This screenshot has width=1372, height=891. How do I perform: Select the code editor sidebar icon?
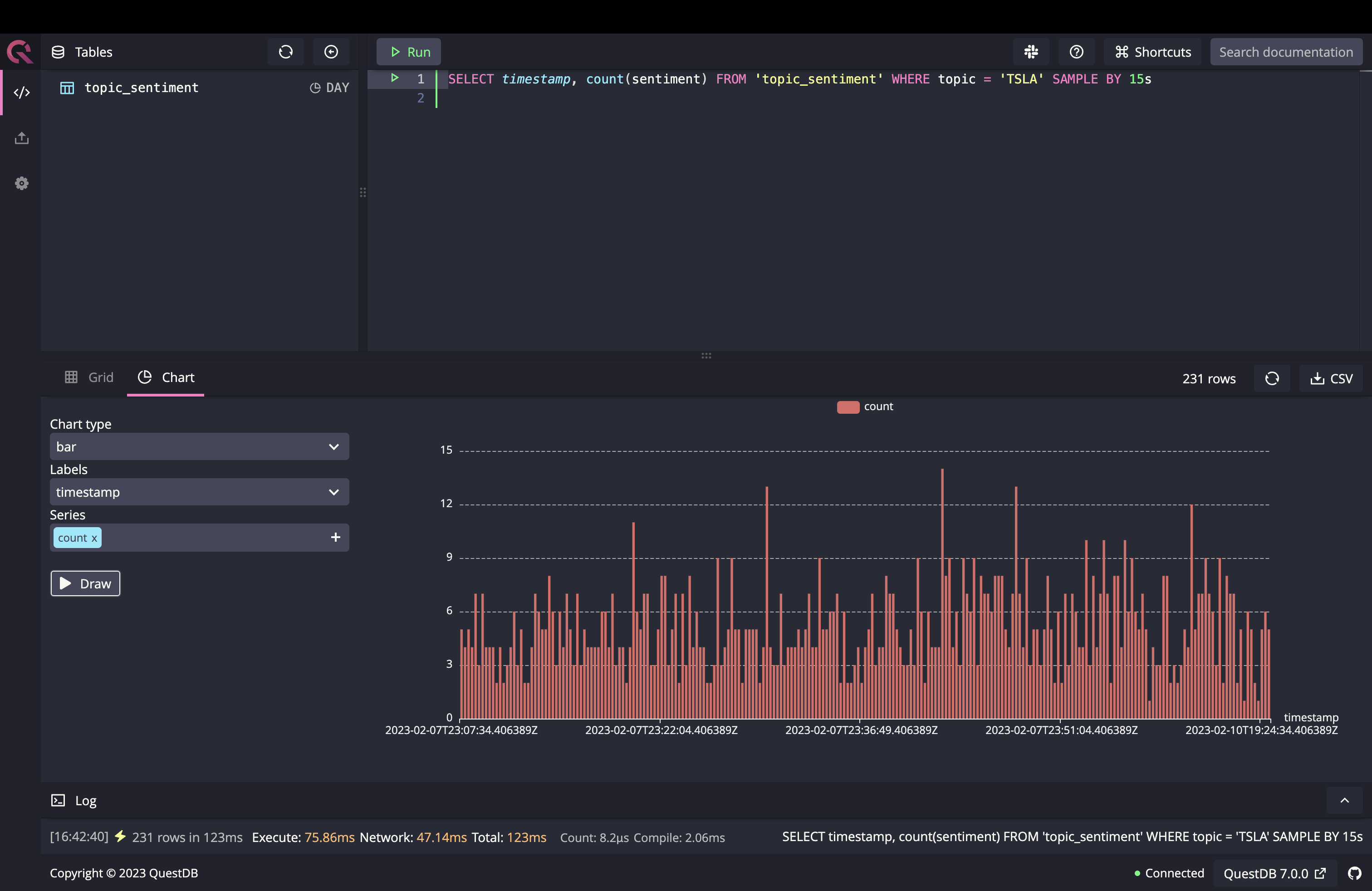(x=21, y=92)
